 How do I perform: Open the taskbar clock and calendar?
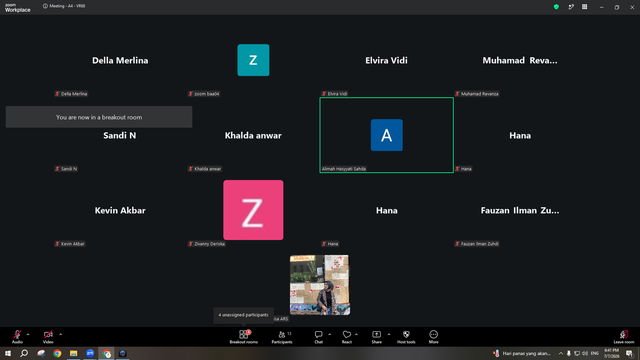click(611, 353)
